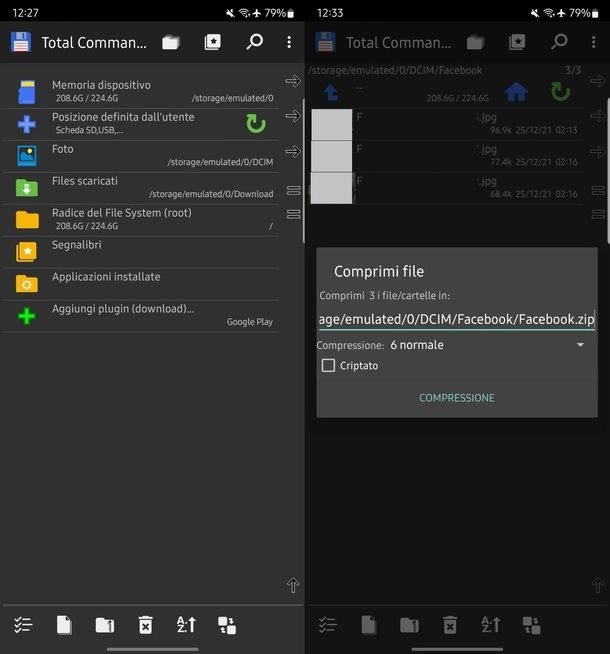Tap the green refresh icon in Posizione definita dall'utente row
Image resolution: width=610 pixels, height=654 pixels.
point(256,123)
